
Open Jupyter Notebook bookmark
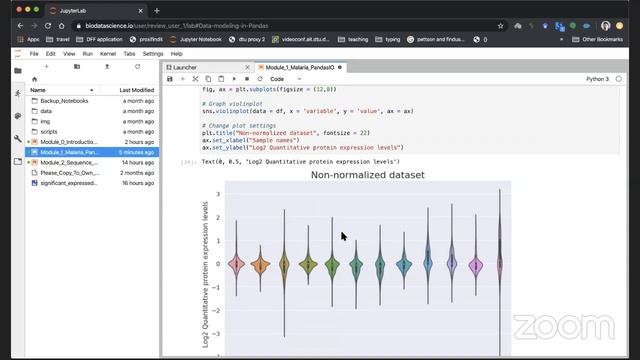pyautogui.click(x=196, y=40)
